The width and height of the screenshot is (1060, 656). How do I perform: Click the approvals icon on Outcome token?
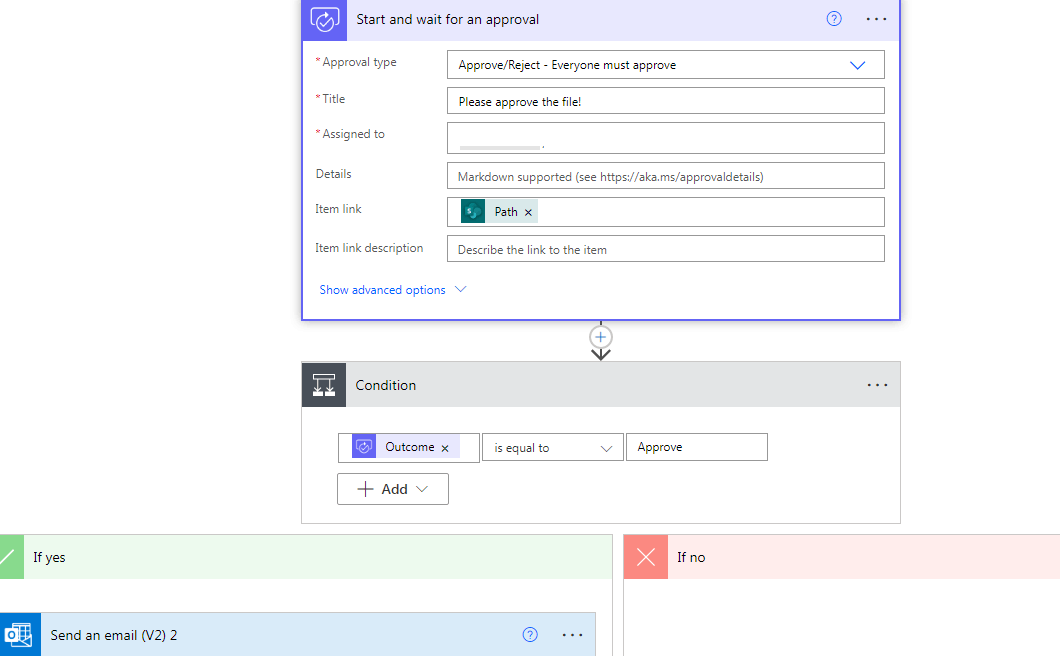click(364, 447)
